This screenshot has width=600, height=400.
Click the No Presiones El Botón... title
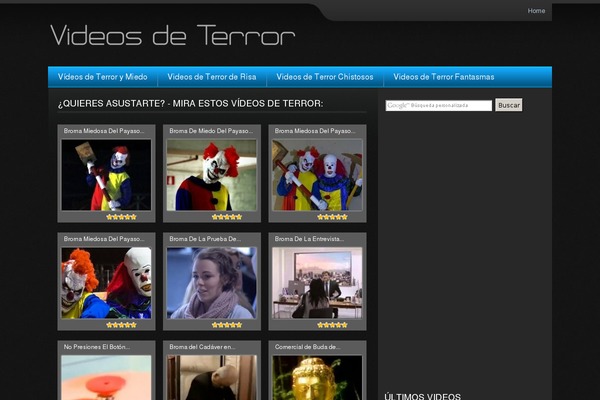click(97, 347)
